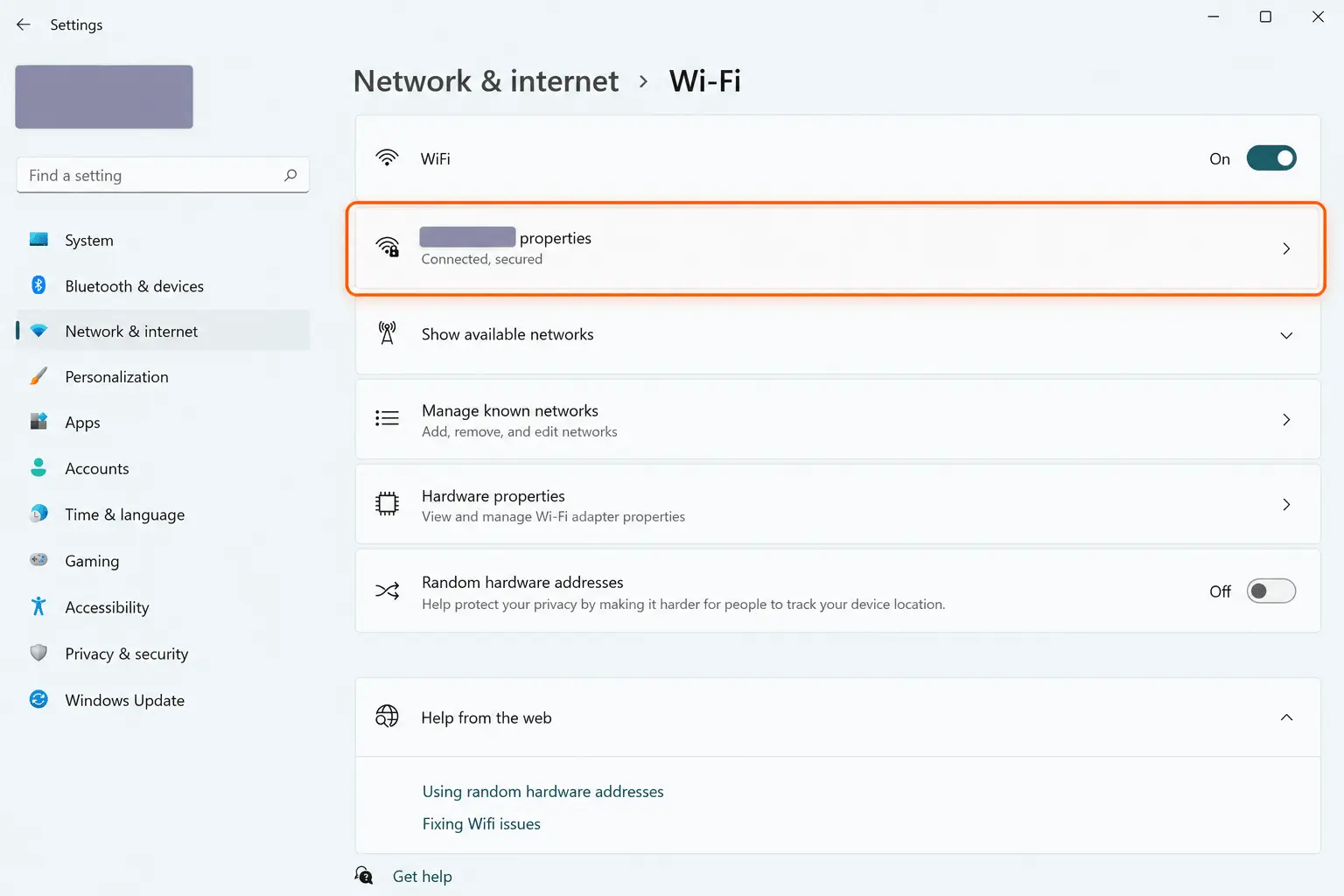Switch to Time & language settings
Screen dimensions: 1344x896
click(x=163, y=514)
